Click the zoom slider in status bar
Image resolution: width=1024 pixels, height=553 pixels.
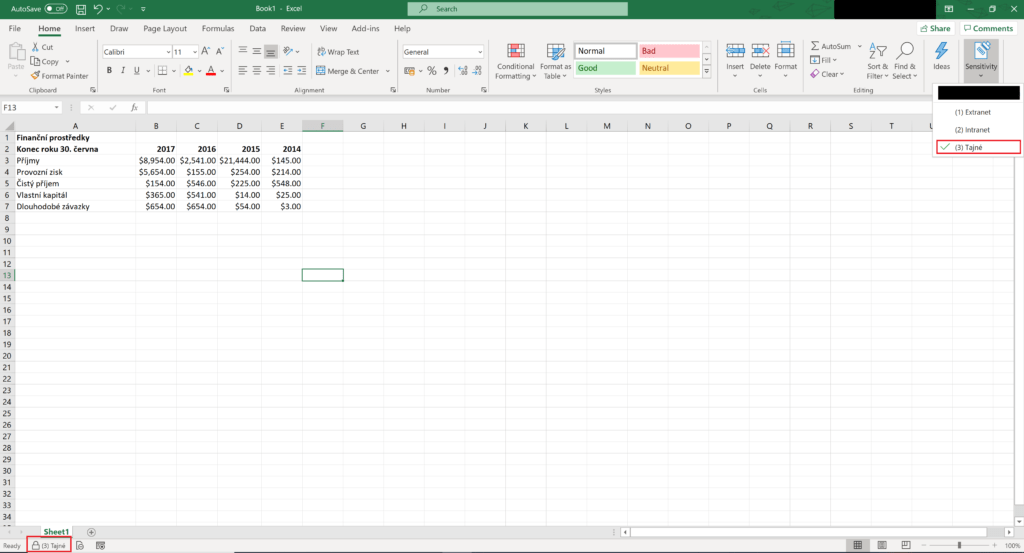[x=958, y=545]
